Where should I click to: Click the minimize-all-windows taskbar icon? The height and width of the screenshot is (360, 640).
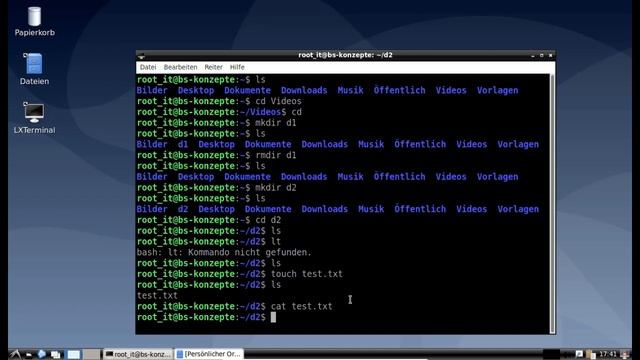[56, 354]
